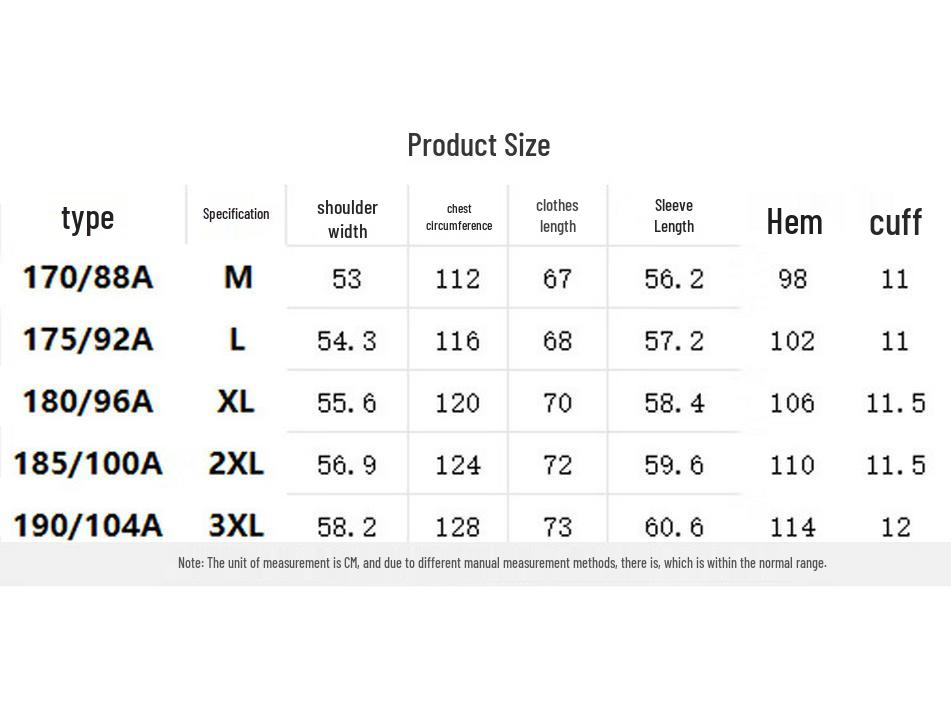951x714 pixels.
Task: Click the Product Size title
Action: tap(478, 145)
